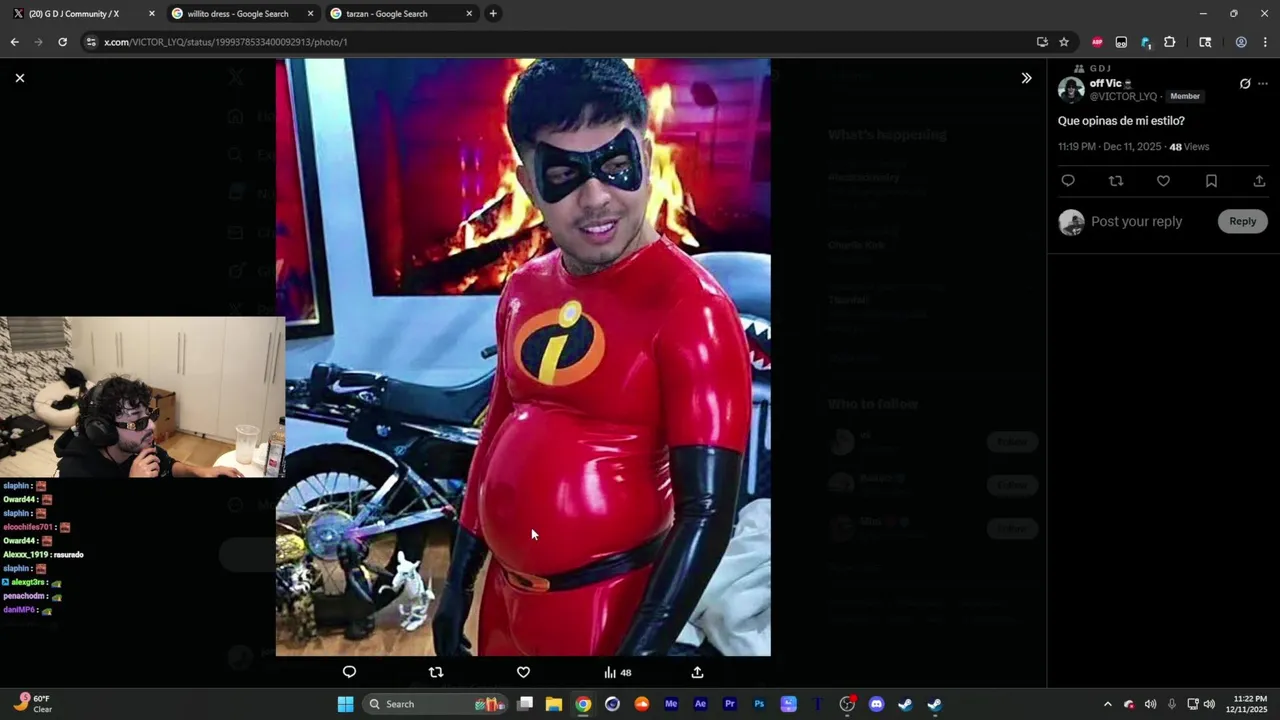The image size is (1280, 720).
Task: Focus the 'Post your reply' field
Action: (1136, 221)
